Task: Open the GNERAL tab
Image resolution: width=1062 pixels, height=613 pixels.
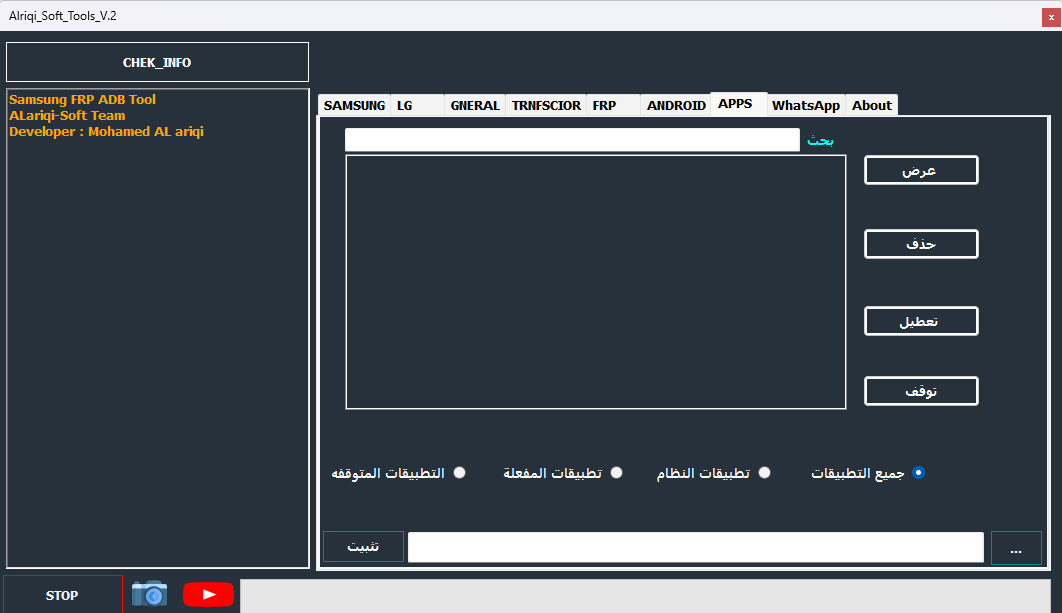Action: tap(474, 104)
